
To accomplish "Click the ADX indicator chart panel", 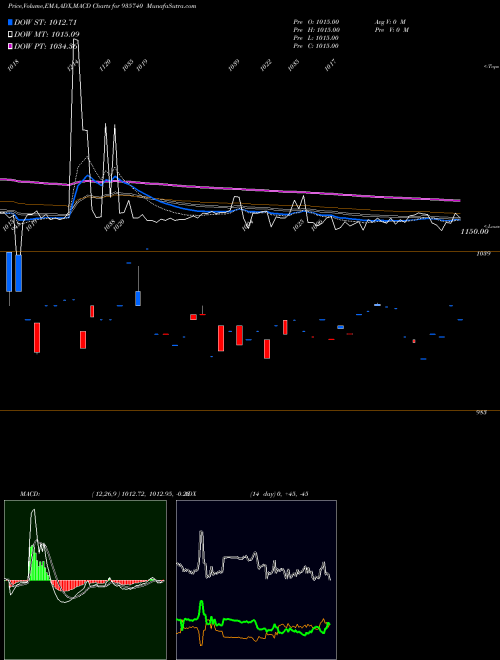I will [x=256, y=580].
